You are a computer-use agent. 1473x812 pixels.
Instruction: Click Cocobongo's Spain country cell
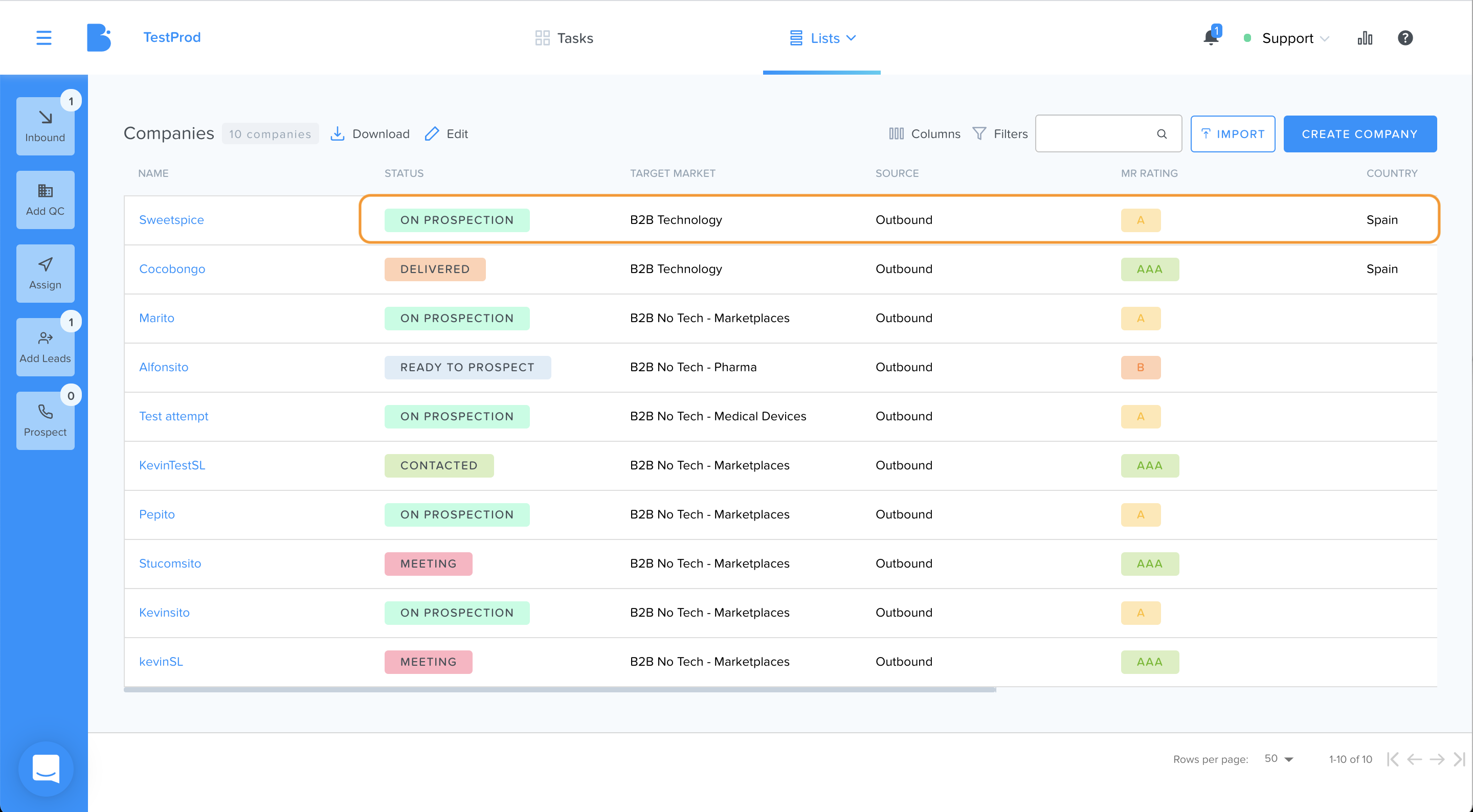[x=1382, y=269]
